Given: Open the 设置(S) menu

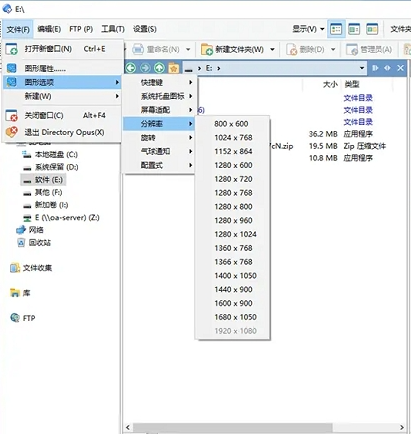Looking at the screenshot, I should (x=145, y=29).
